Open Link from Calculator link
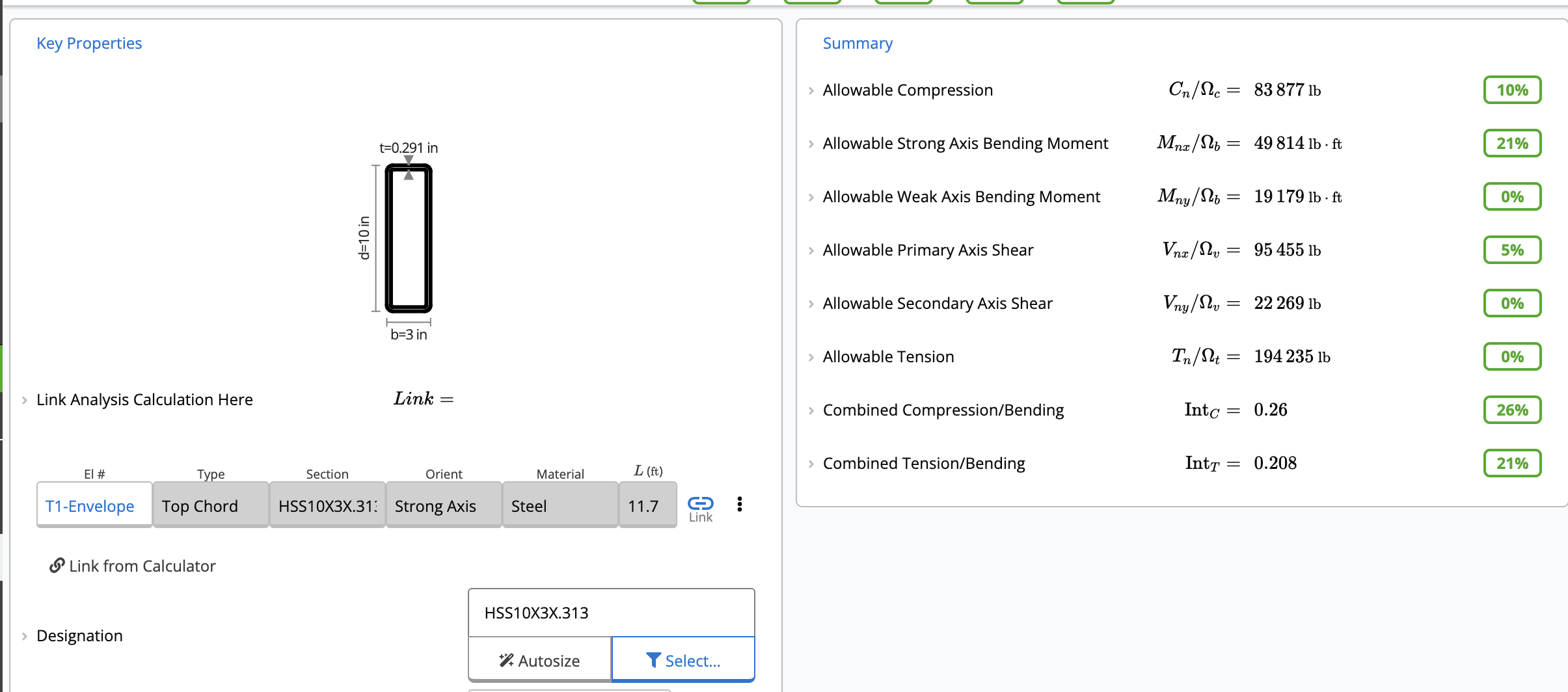Viewport: 1568px width, 692px height. coord(133,566)
